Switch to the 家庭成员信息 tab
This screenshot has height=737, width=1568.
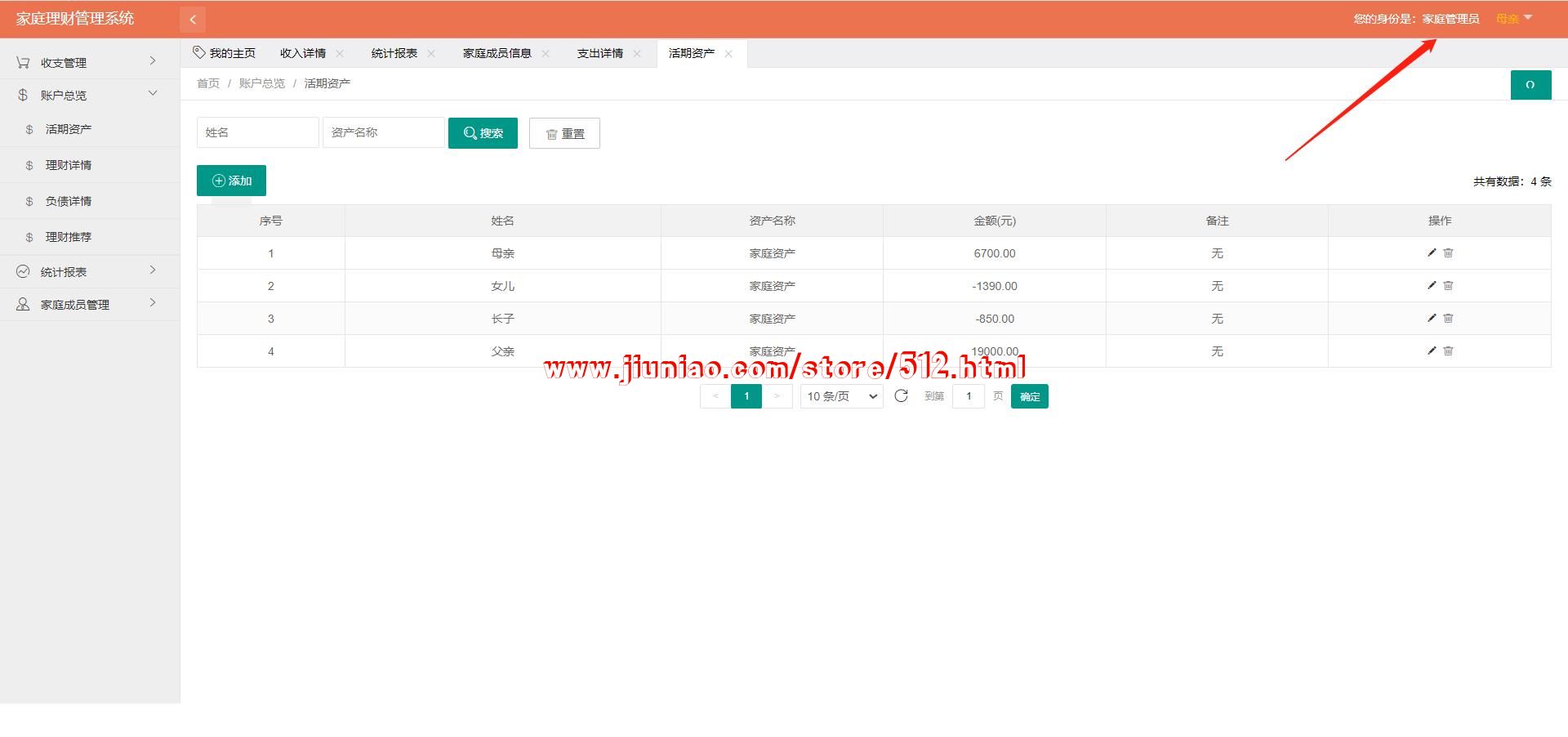[497, 53]
